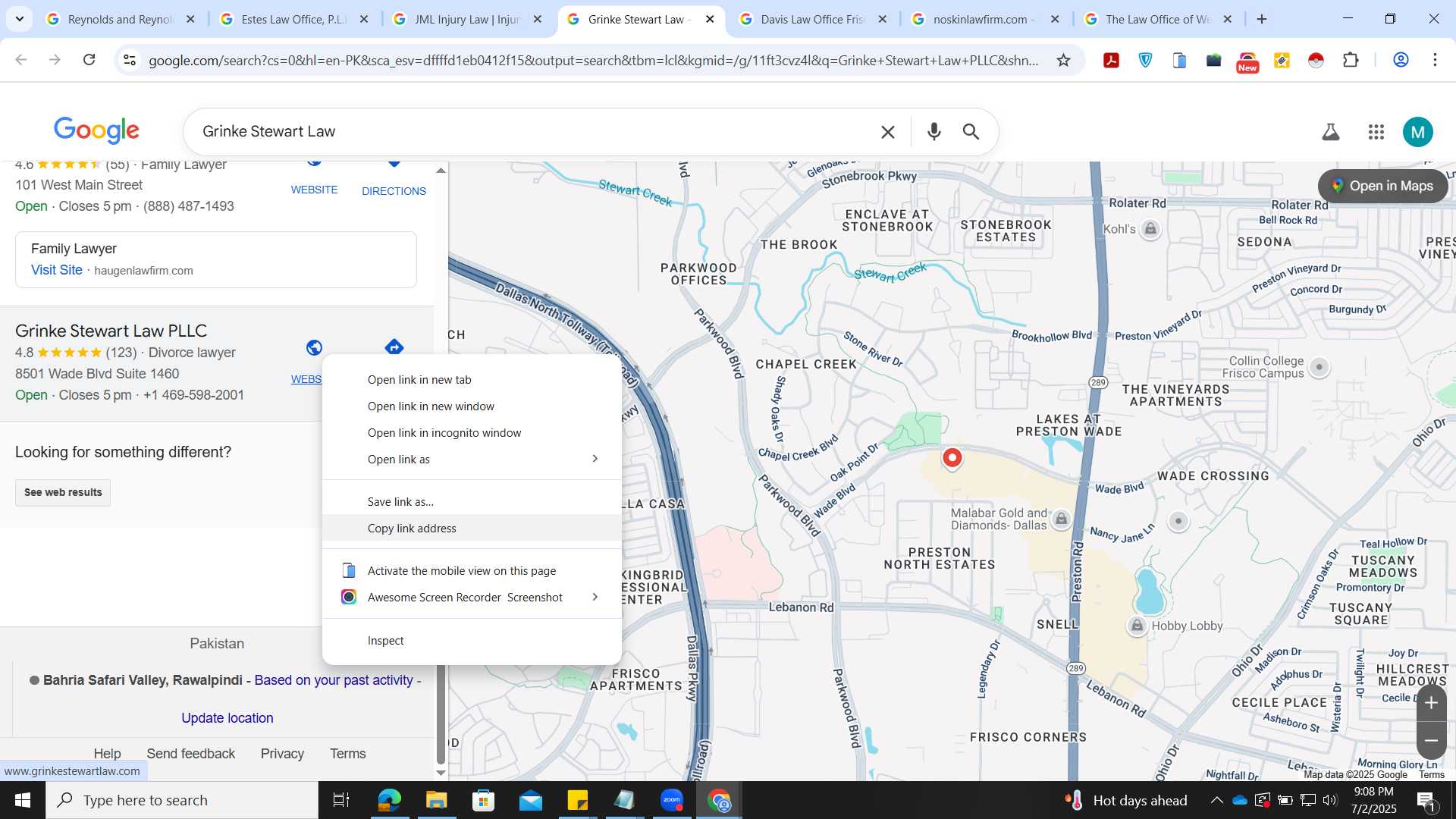Bookmark this page with the star icon
Screen dimensions: 1456x819
tap(1063, 60)
